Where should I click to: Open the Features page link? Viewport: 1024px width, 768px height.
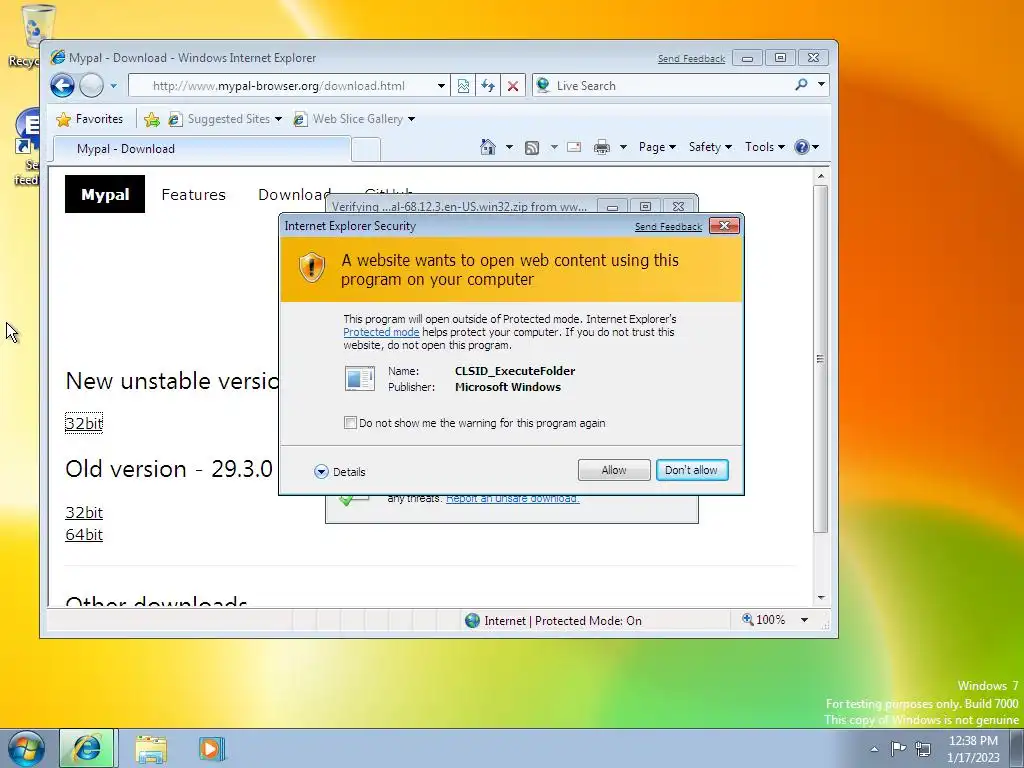tap(193, 195)
